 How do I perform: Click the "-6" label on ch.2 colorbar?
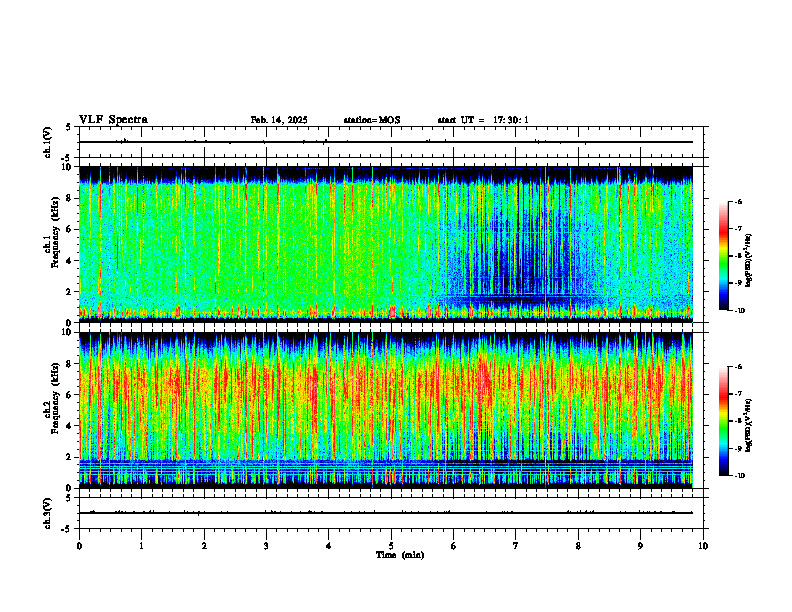(x=738, y=367)
